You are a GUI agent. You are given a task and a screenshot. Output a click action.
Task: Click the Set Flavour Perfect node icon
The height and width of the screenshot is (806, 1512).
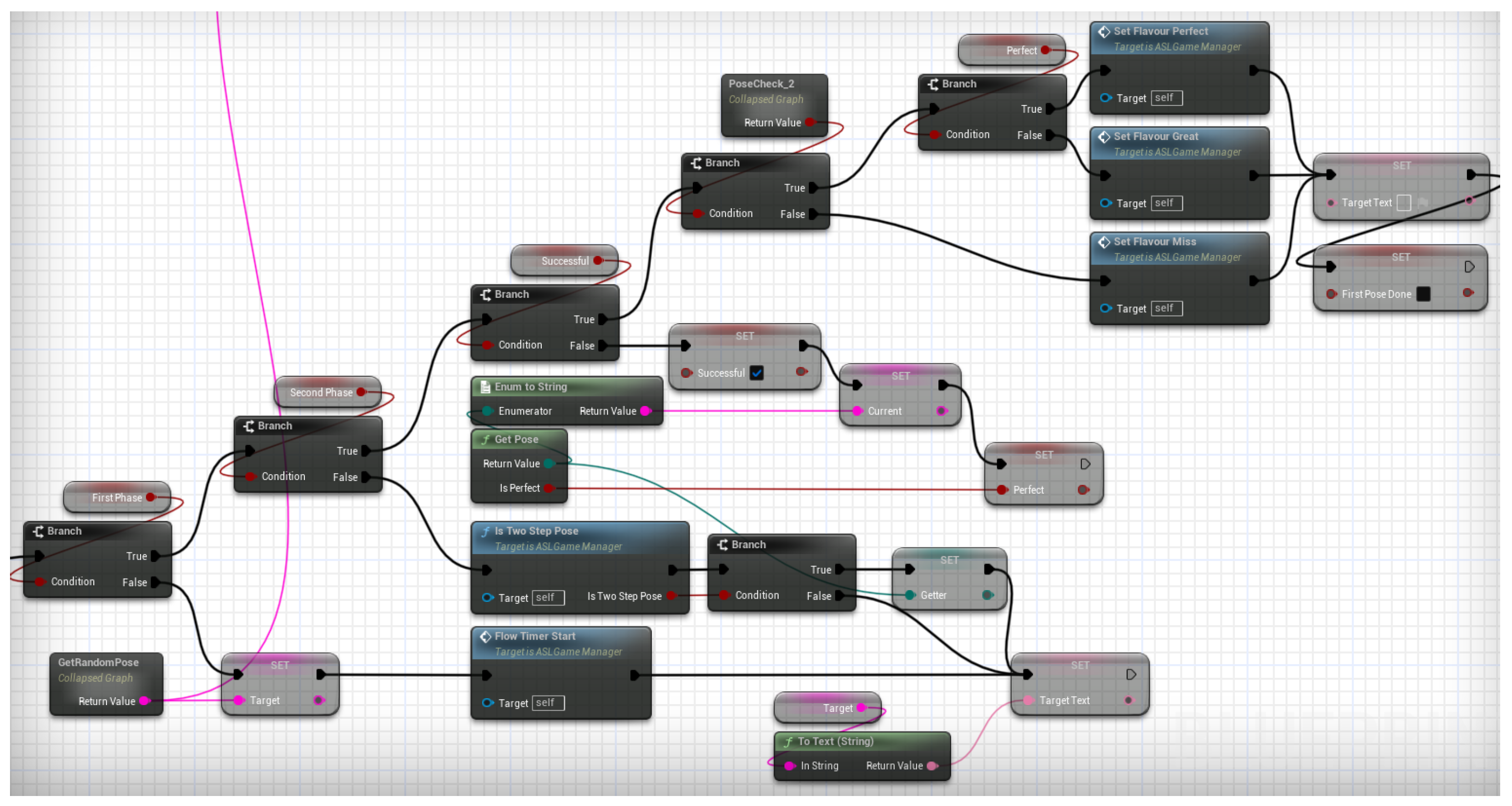[1104, 32]
